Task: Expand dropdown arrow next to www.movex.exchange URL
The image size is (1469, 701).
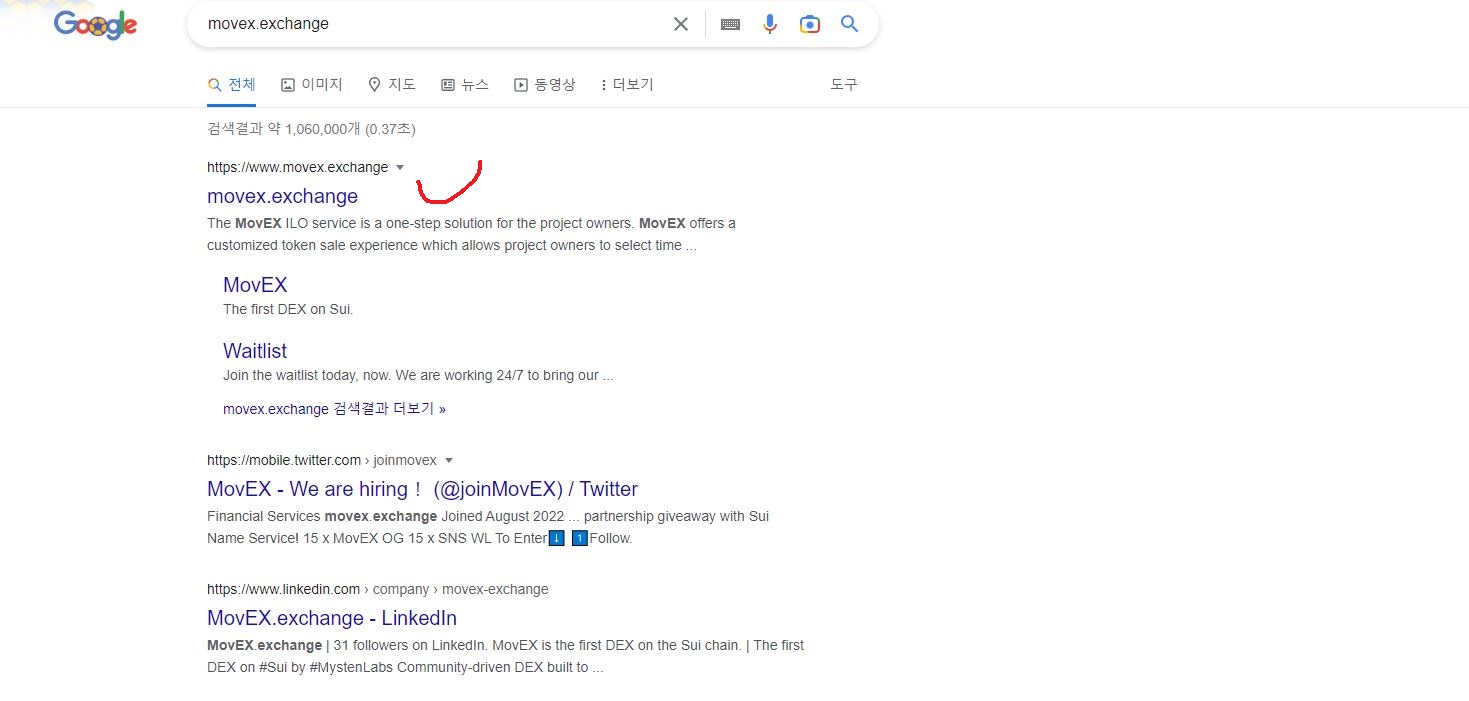Action: click(400, 167)
